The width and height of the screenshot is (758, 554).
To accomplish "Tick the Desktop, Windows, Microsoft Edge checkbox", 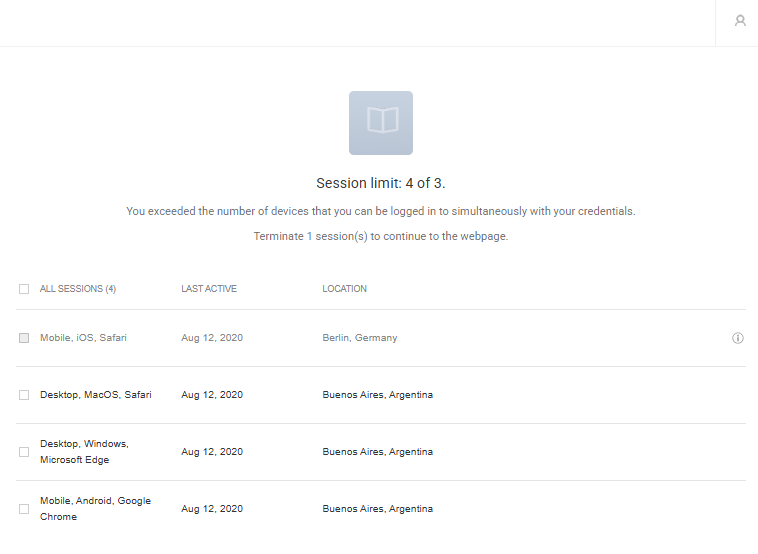I will point(24,452).
